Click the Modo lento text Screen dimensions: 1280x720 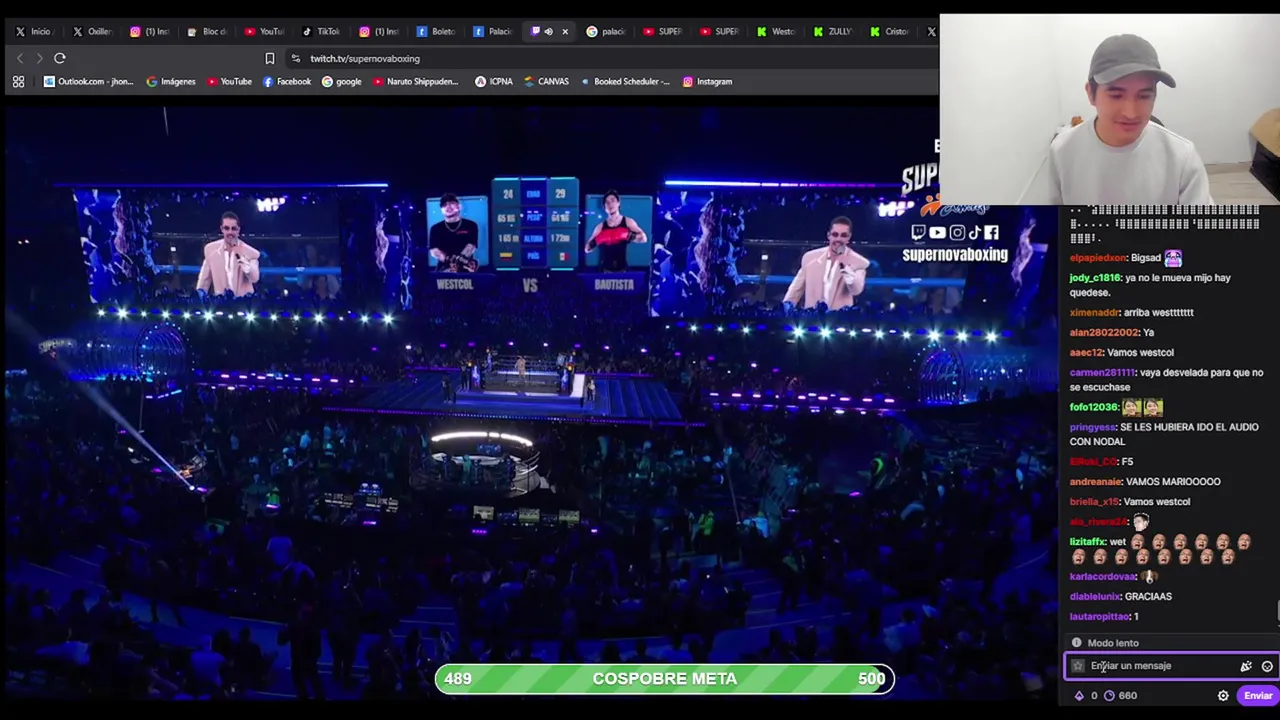point(1113,643)
